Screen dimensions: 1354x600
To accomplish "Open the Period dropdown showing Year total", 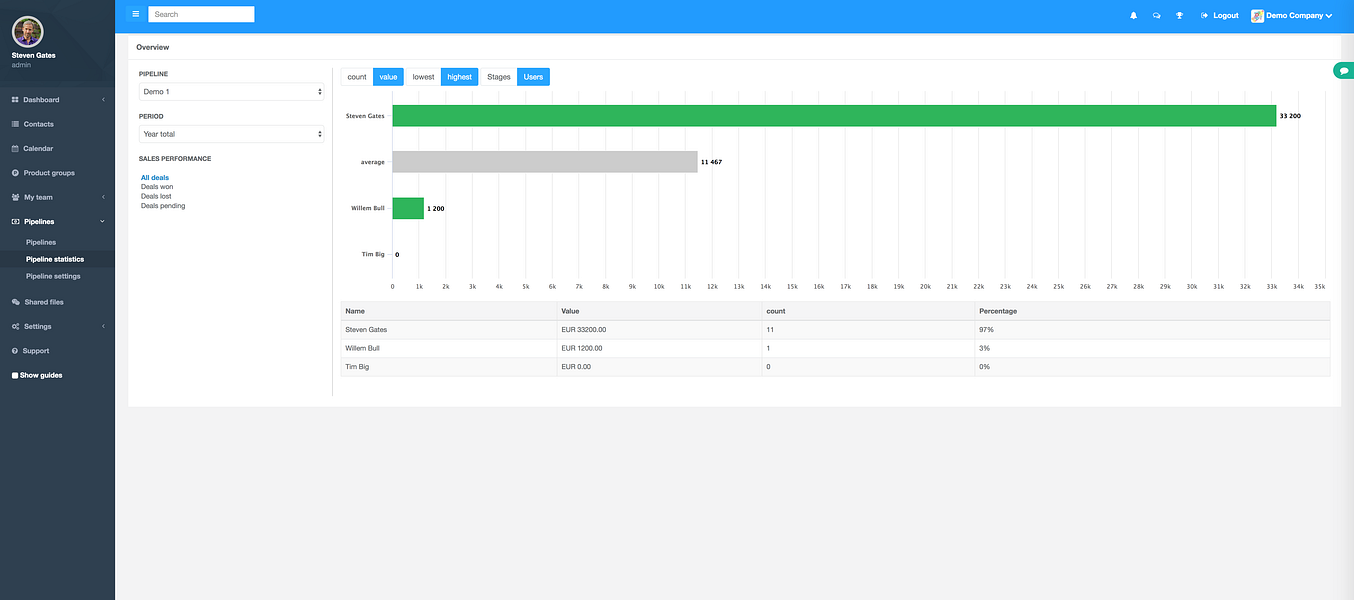I will [x=232, y=134].
